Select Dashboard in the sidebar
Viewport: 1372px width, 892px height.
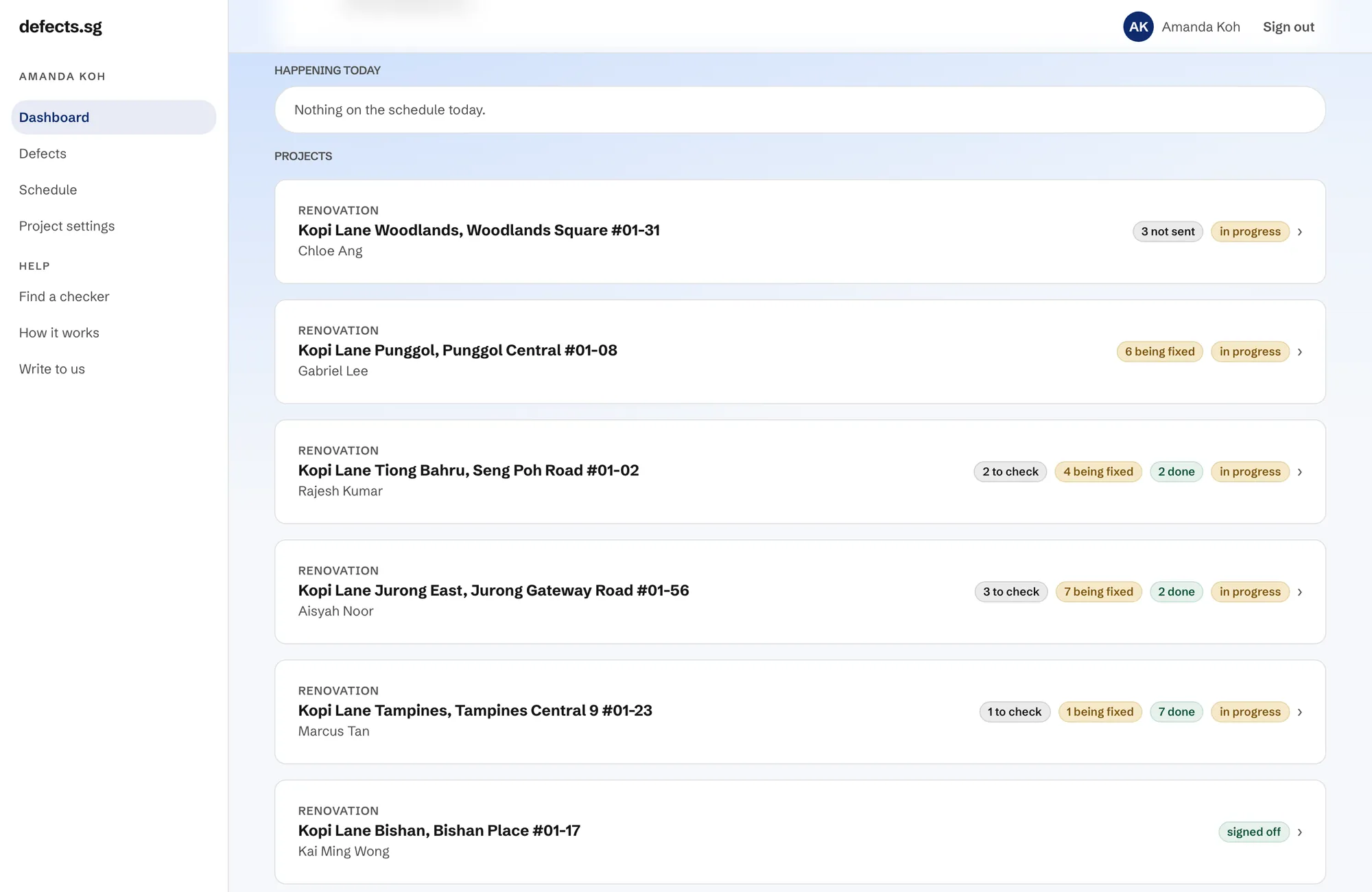click(114, 117)
